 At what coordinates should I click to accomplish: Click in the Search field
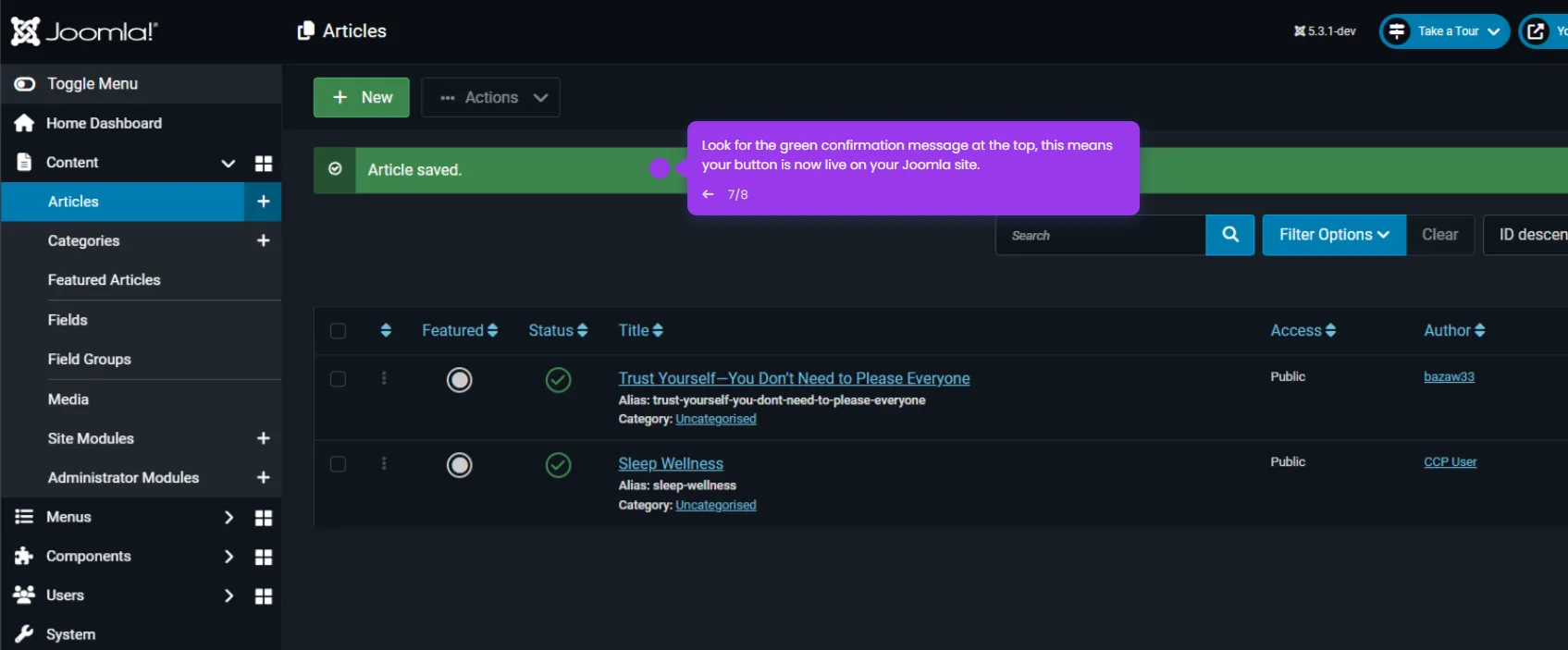coord(1100,235)
